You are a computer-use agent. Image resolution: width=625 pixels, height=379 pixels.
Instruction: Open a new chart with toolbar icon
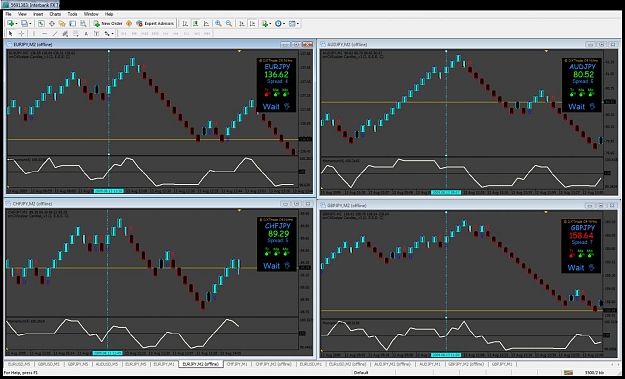tap(10, 24)
